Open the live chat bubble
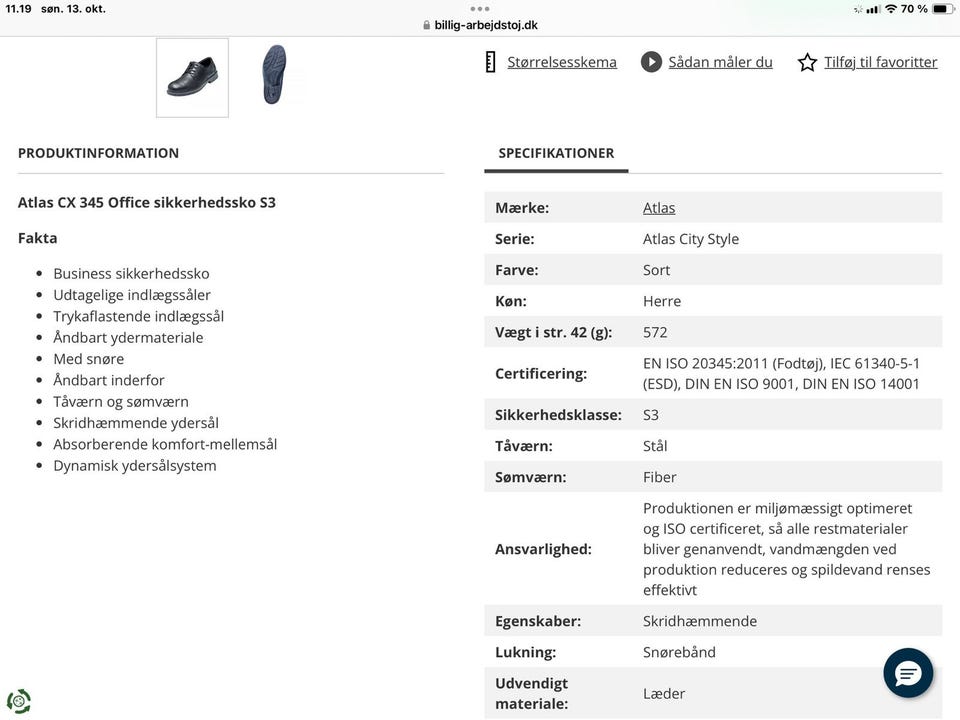Image resolution: width=960 pixels, height=720 pixels. pos(908,673)
